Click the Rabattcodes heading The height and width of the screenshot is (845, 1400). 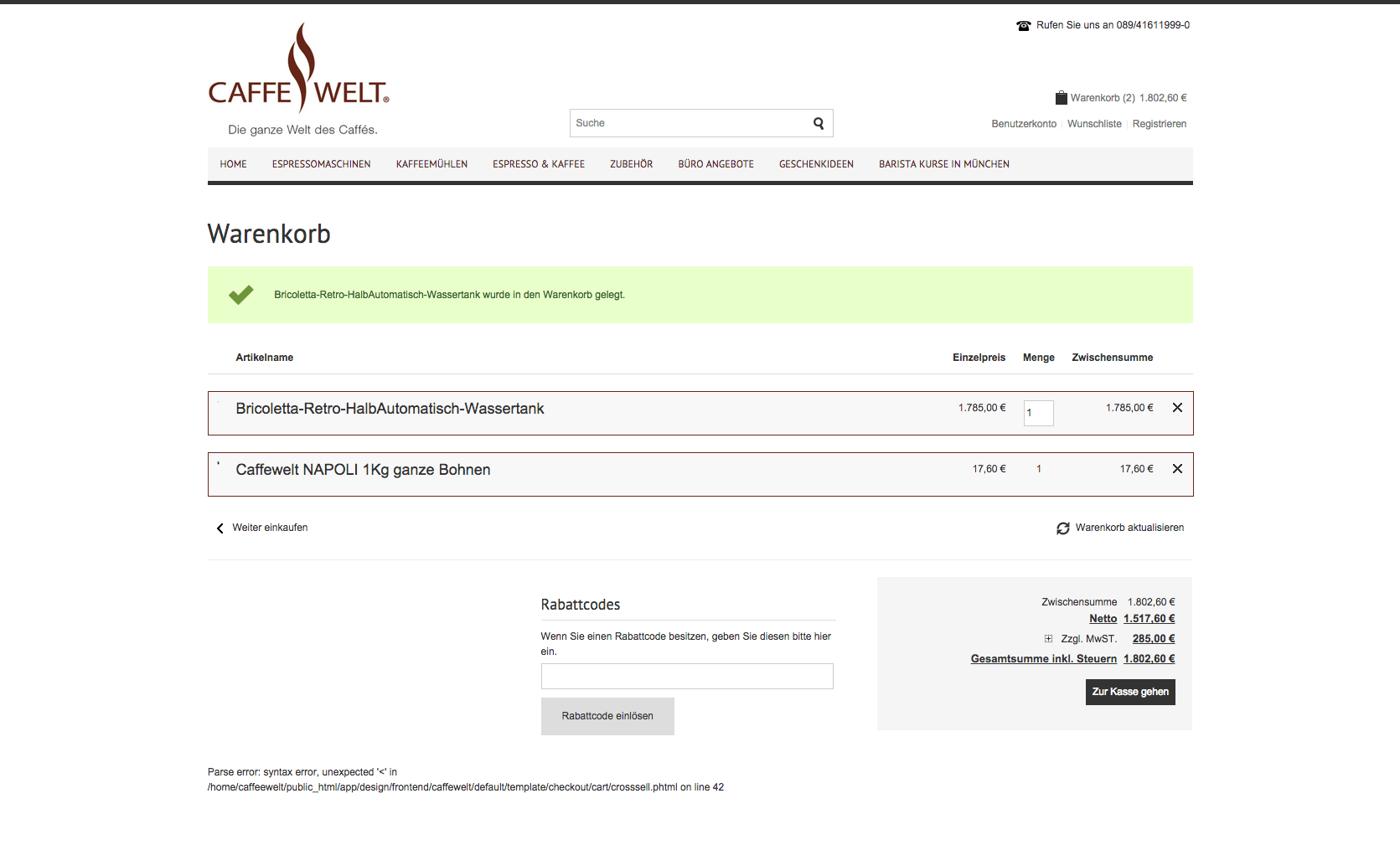(581, 605)
